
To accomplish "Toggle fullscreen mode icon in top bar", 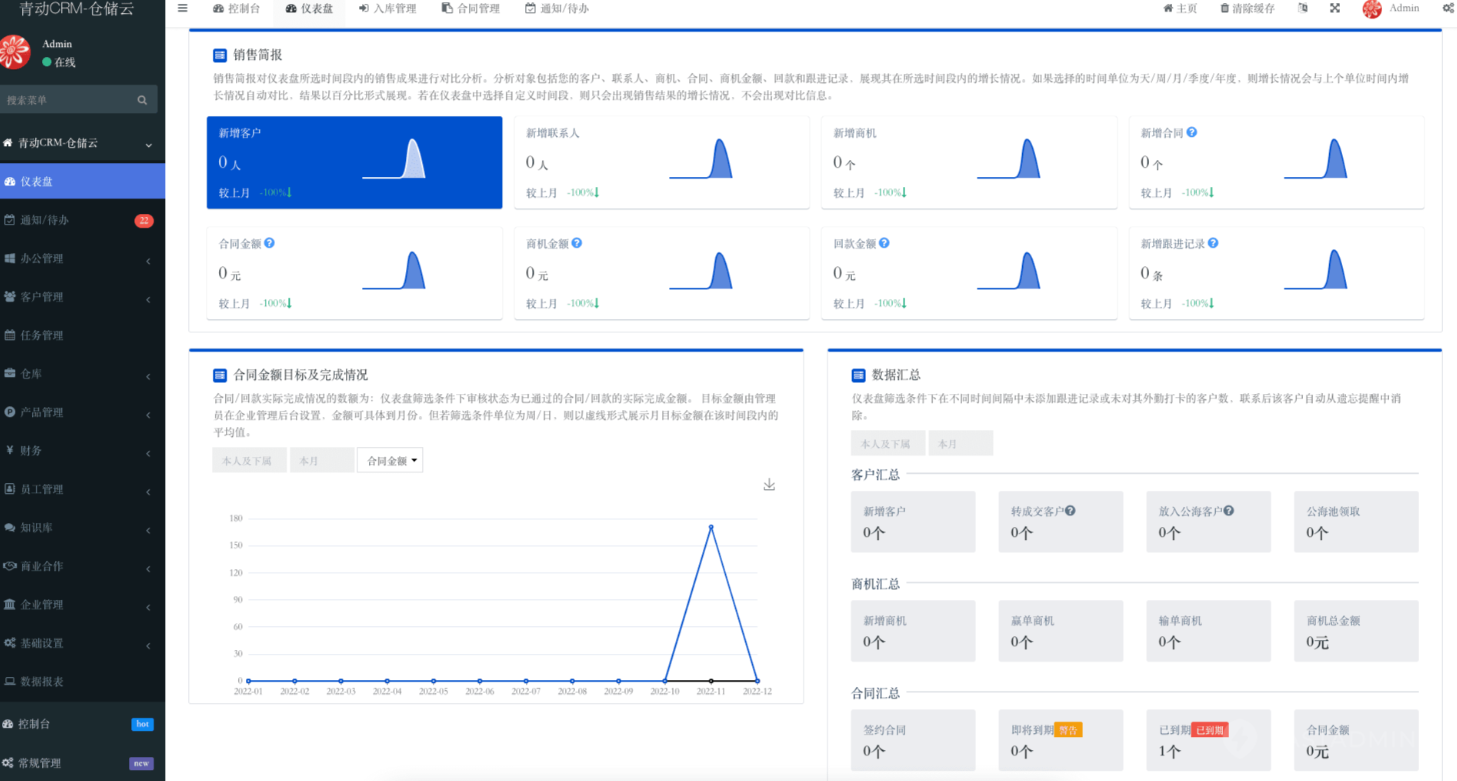I will point(1334,9).
